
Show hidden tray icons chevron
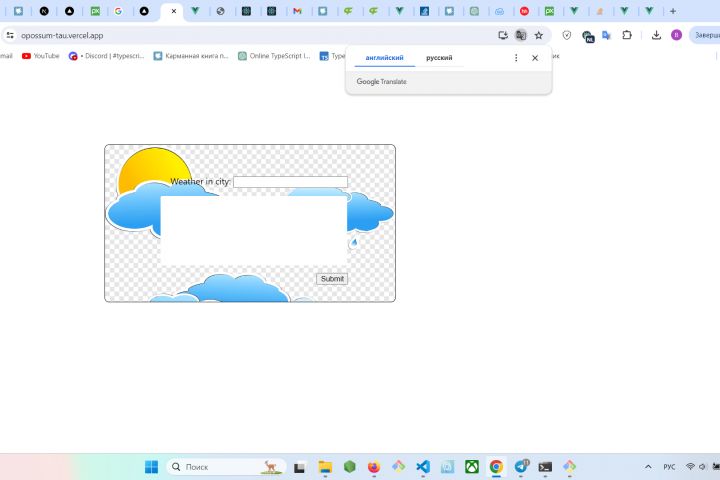[648, 467]
